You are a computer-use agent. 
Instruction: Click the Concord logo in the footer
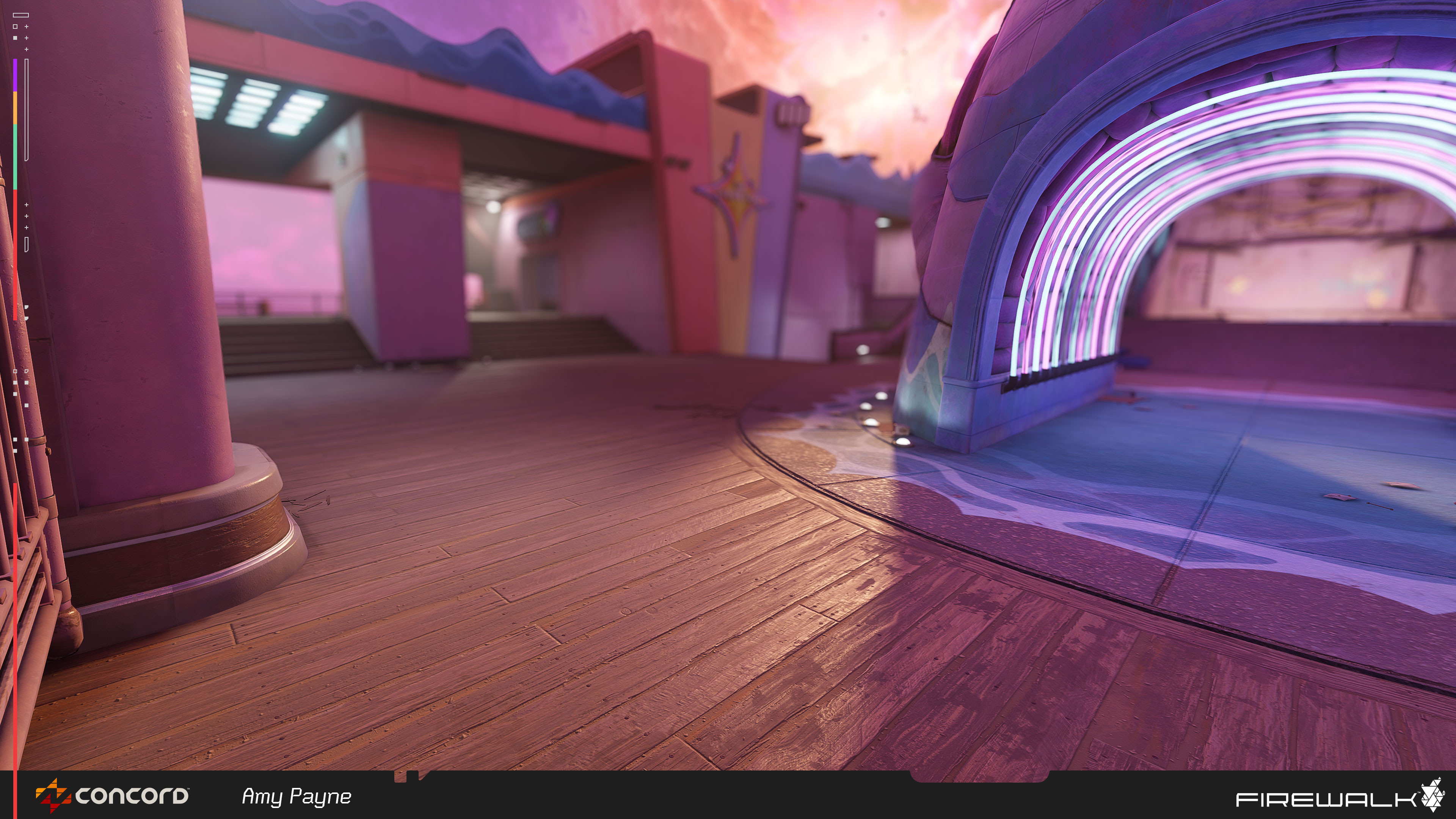pos(112,795)
